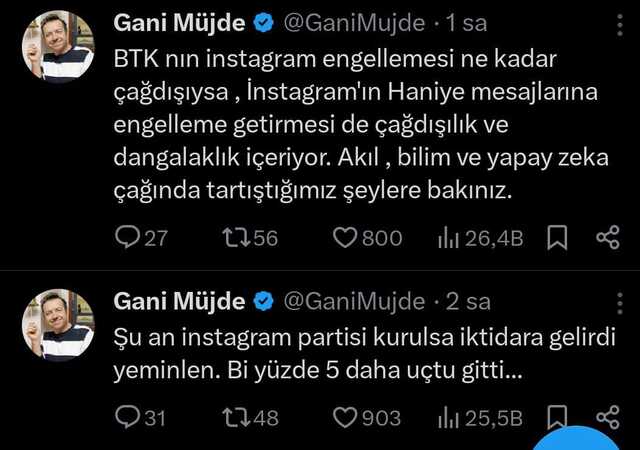
Task: Like the tweet with 903 likes
Action: tap(345, 417)
